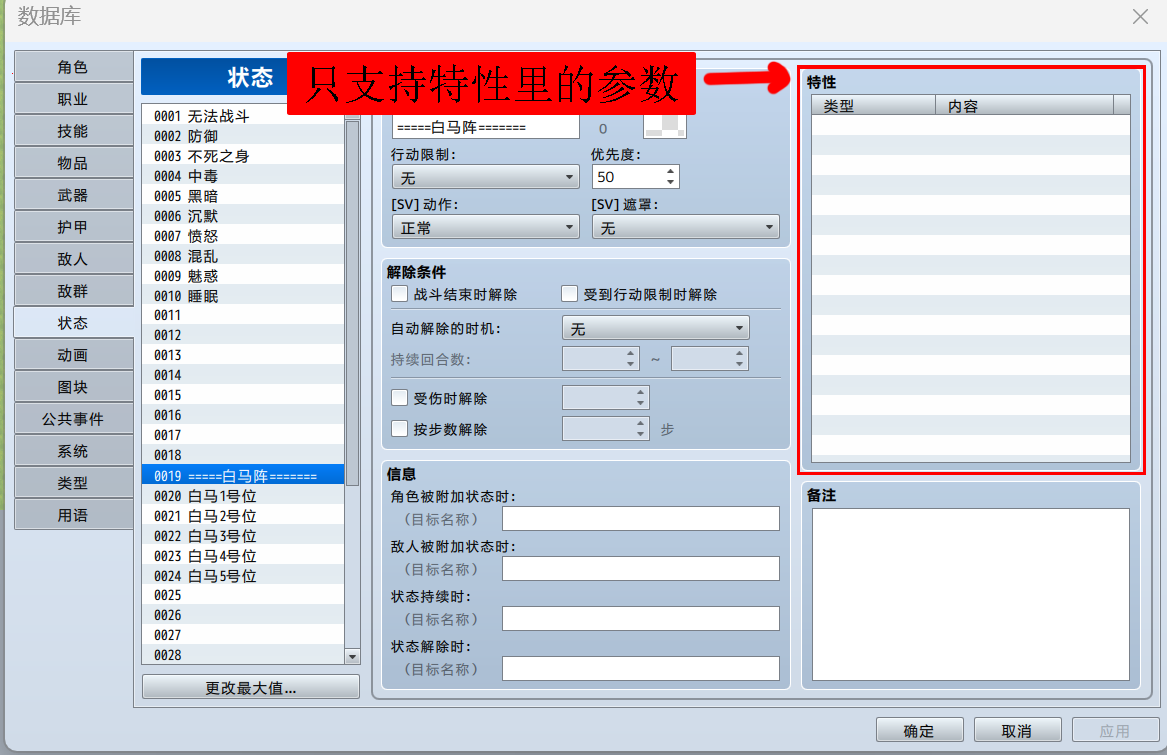Select state 0001 无法战斗
1167x755 pixels.
pos(243,116)
